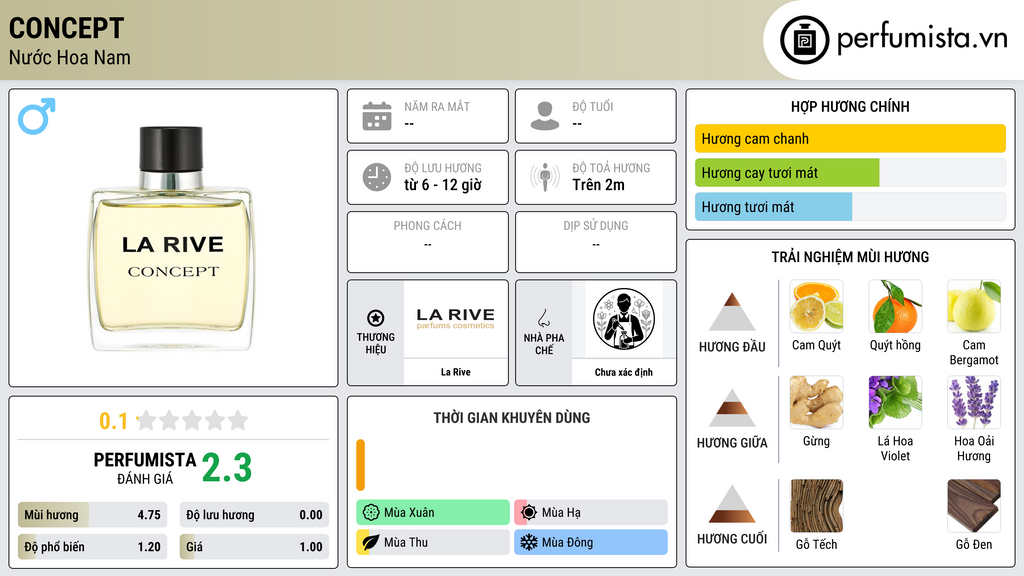Click the perfumista.vn bottle logo
Image resolution: width=1024 pixels, height=576 pixels.
pos(805,40)
